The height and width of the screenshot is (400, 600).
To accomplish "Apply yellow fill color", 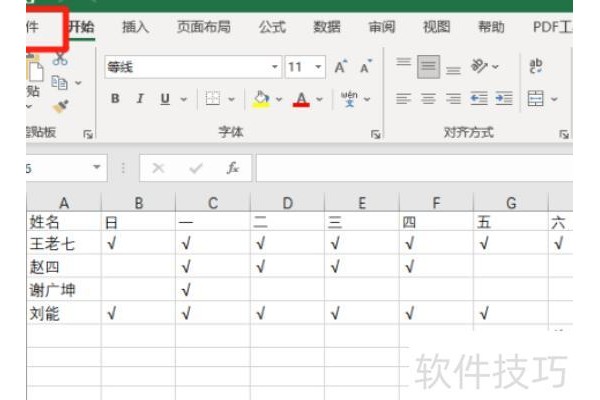I will point(261,99).
